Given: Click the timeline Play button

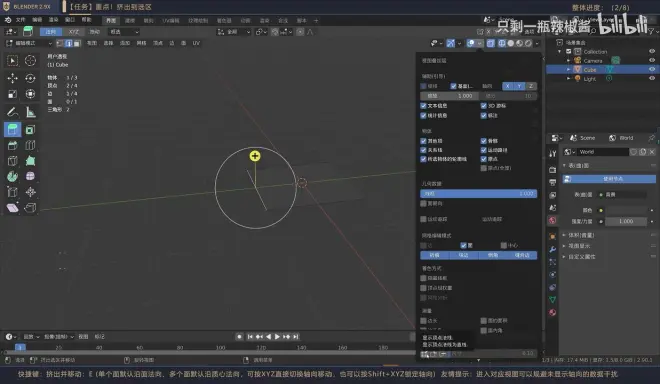Looking at the screenshot, I should click(x=277, y=336).
